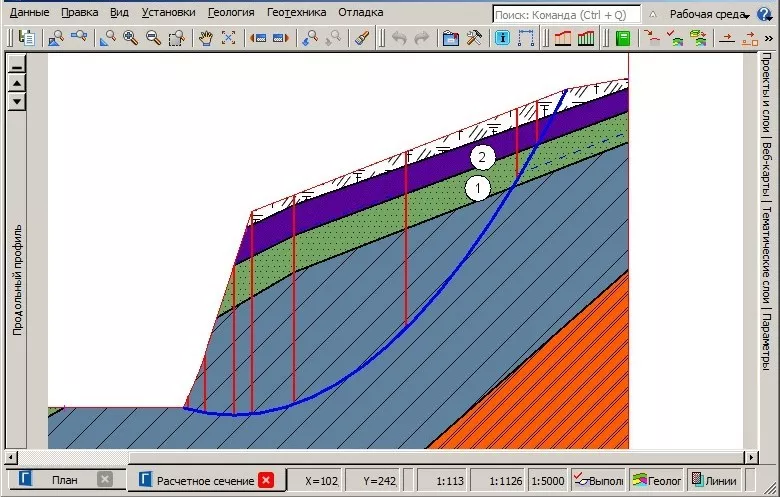The image size is (780, 497).
Task: Open the help question mark icon
Action: [767, 14]
